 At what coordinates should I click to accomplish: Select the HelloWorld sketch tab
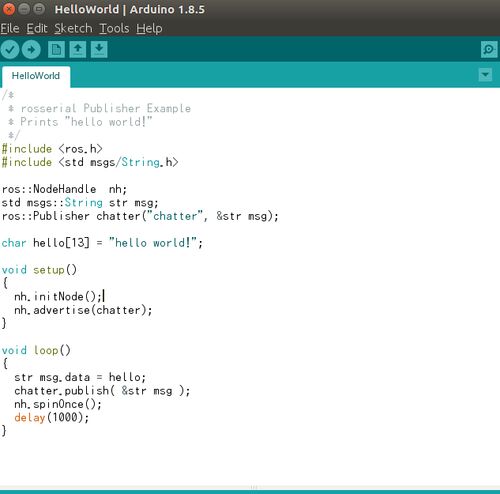(36, 76)
